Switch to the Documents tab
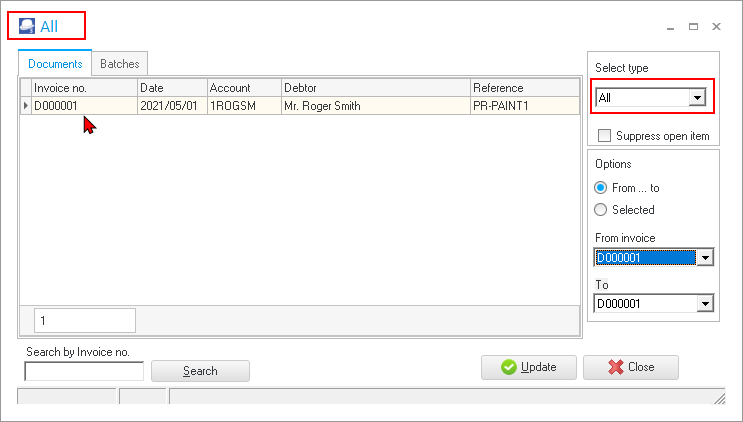This screenshot has width=743, height=422. point(55,64)
